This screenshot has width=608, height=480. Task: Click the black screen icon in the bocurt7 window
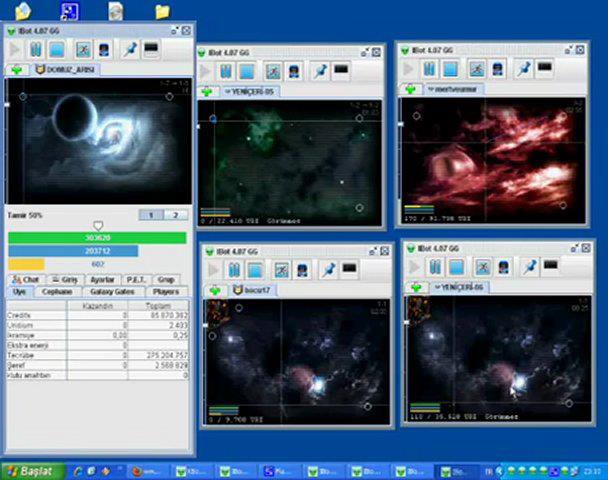point(349,269)
